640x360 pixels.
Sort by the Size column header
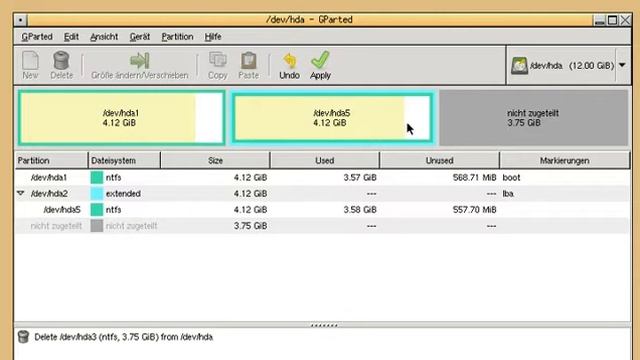(x=216, y=160)
